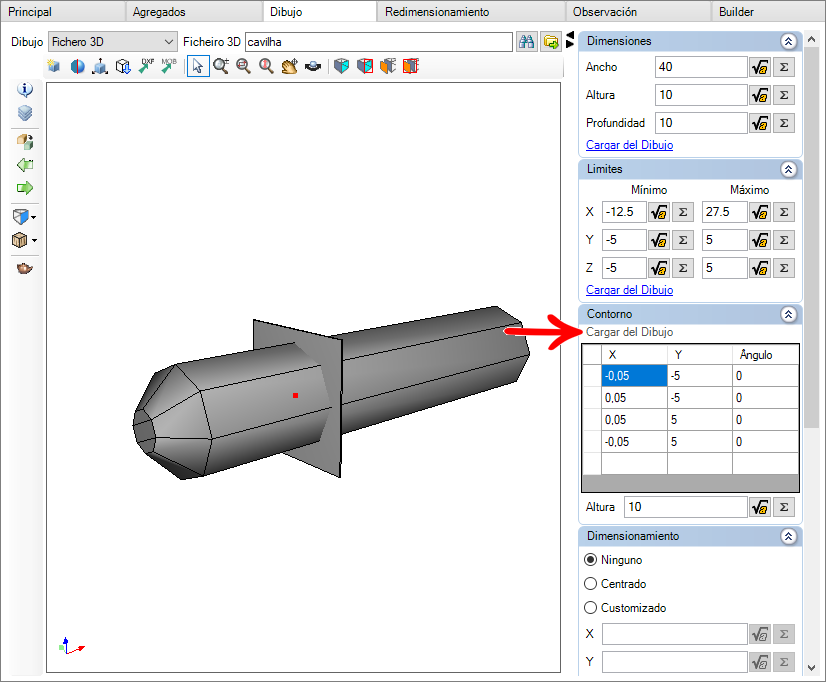Click the Profundidad input field
The height and width of the screenshot is (682, 826).
(701, 123)
